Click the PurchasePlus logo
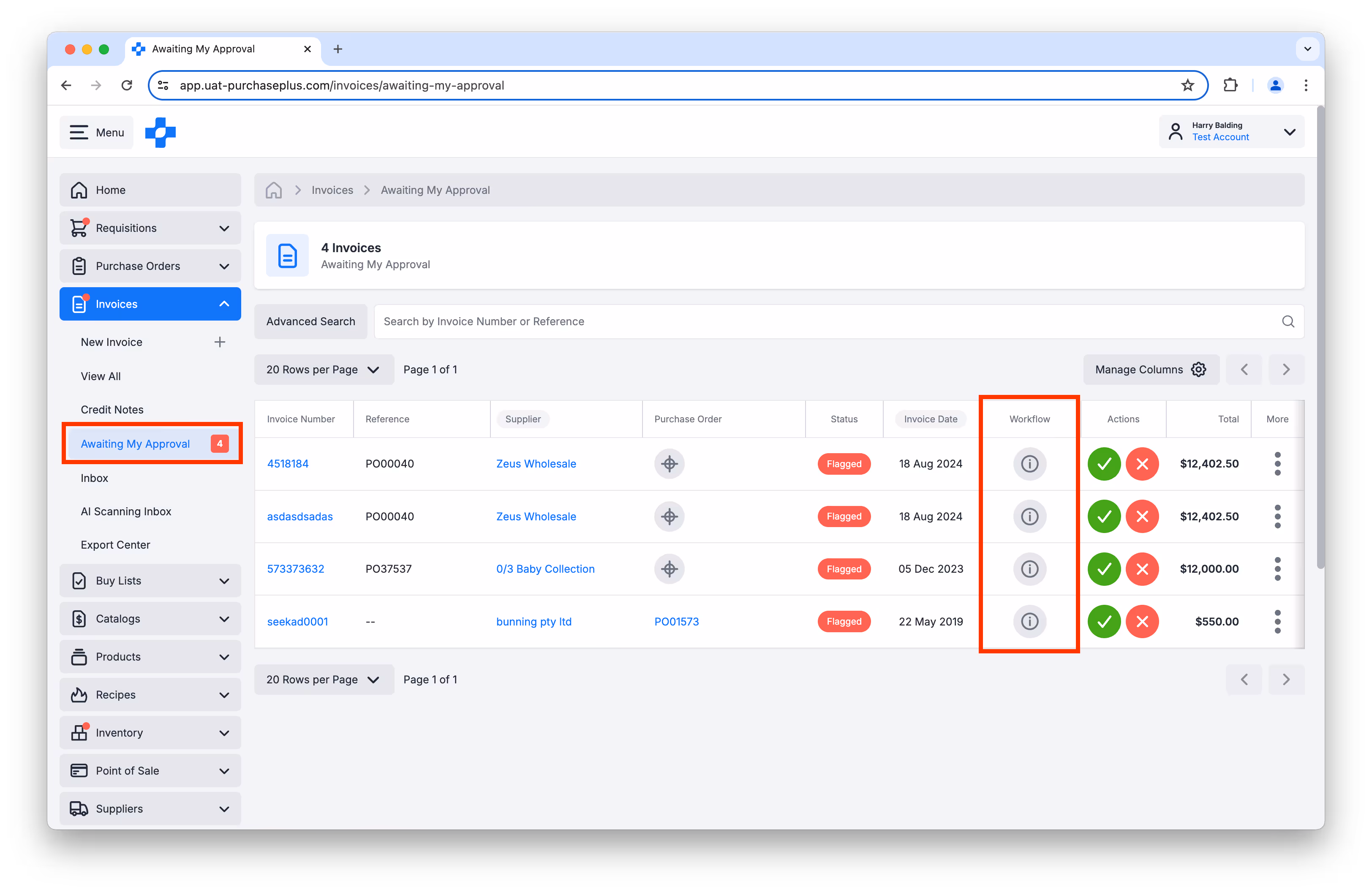This screenshot has height=892, width=1372. pos(160,133)
